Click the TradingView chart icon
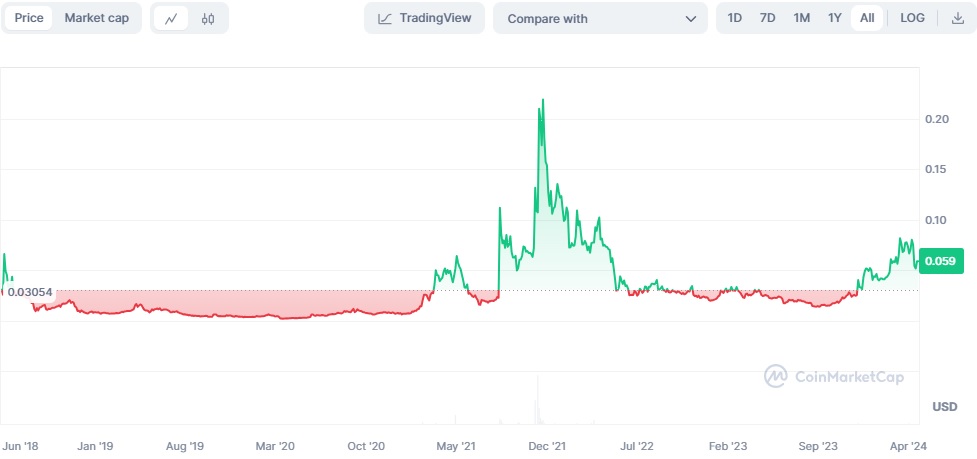 pos(385,19)
